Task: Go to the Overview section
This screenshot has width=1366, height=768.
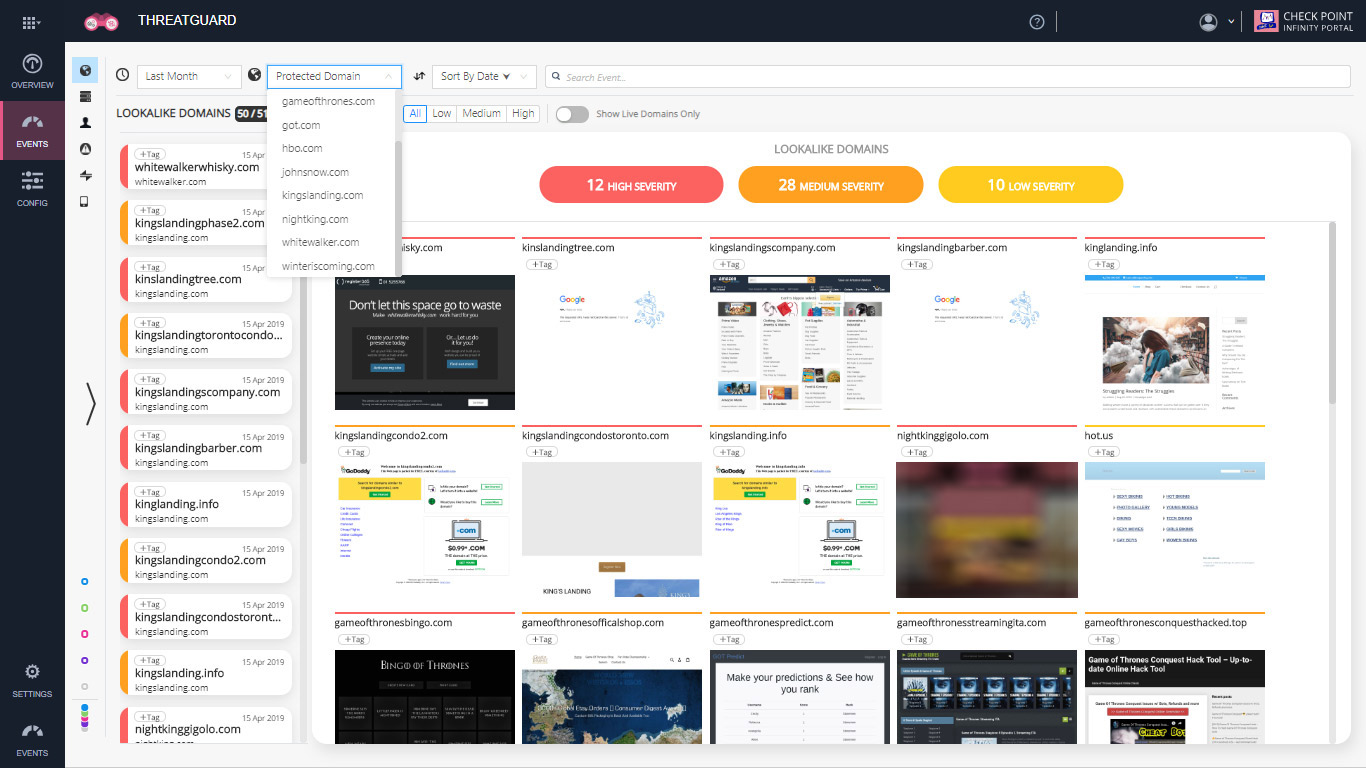Action: [x=32, y=71]
